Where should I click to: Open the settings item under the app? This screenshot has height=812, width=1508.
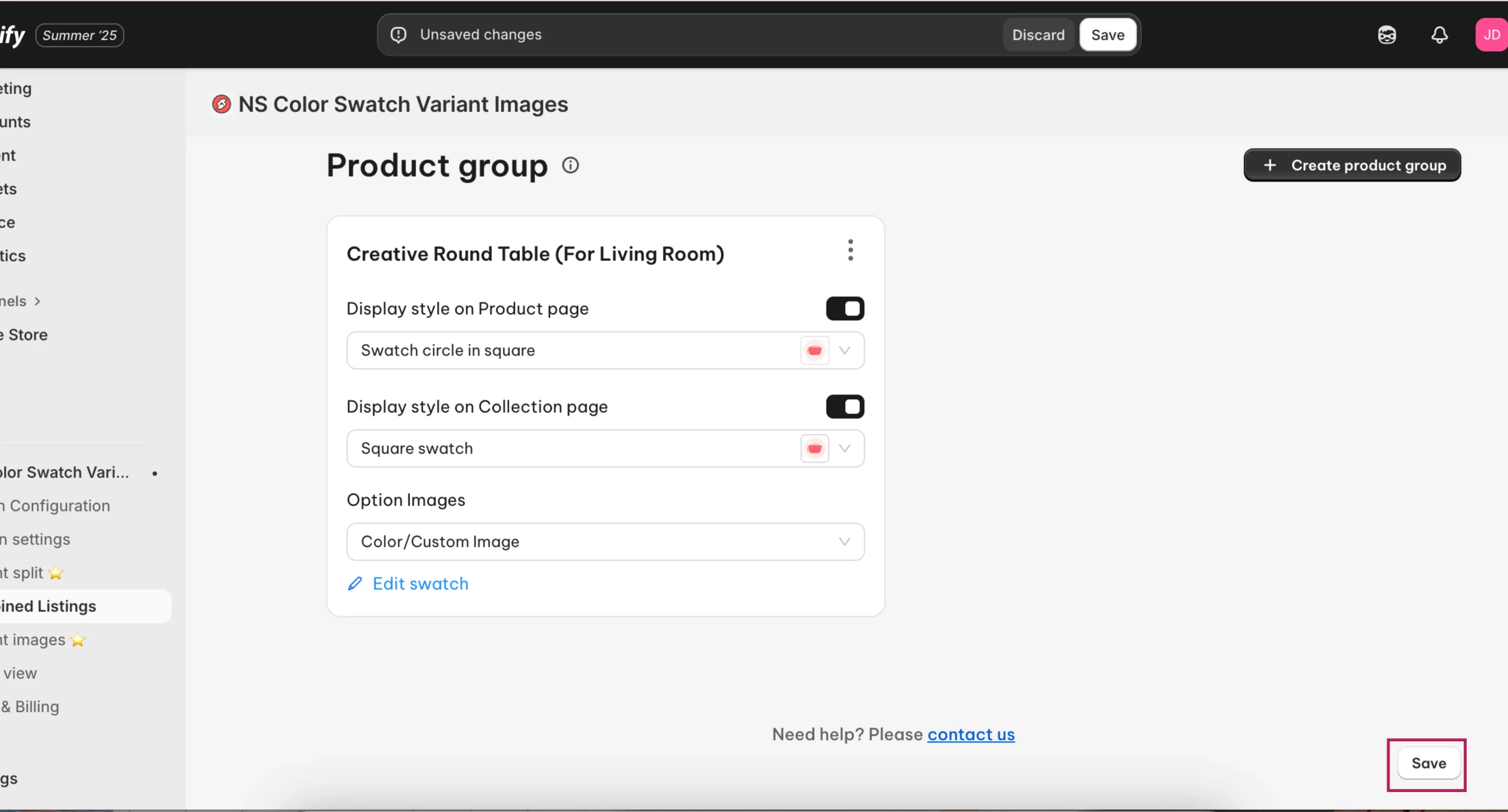click(35, 539)
